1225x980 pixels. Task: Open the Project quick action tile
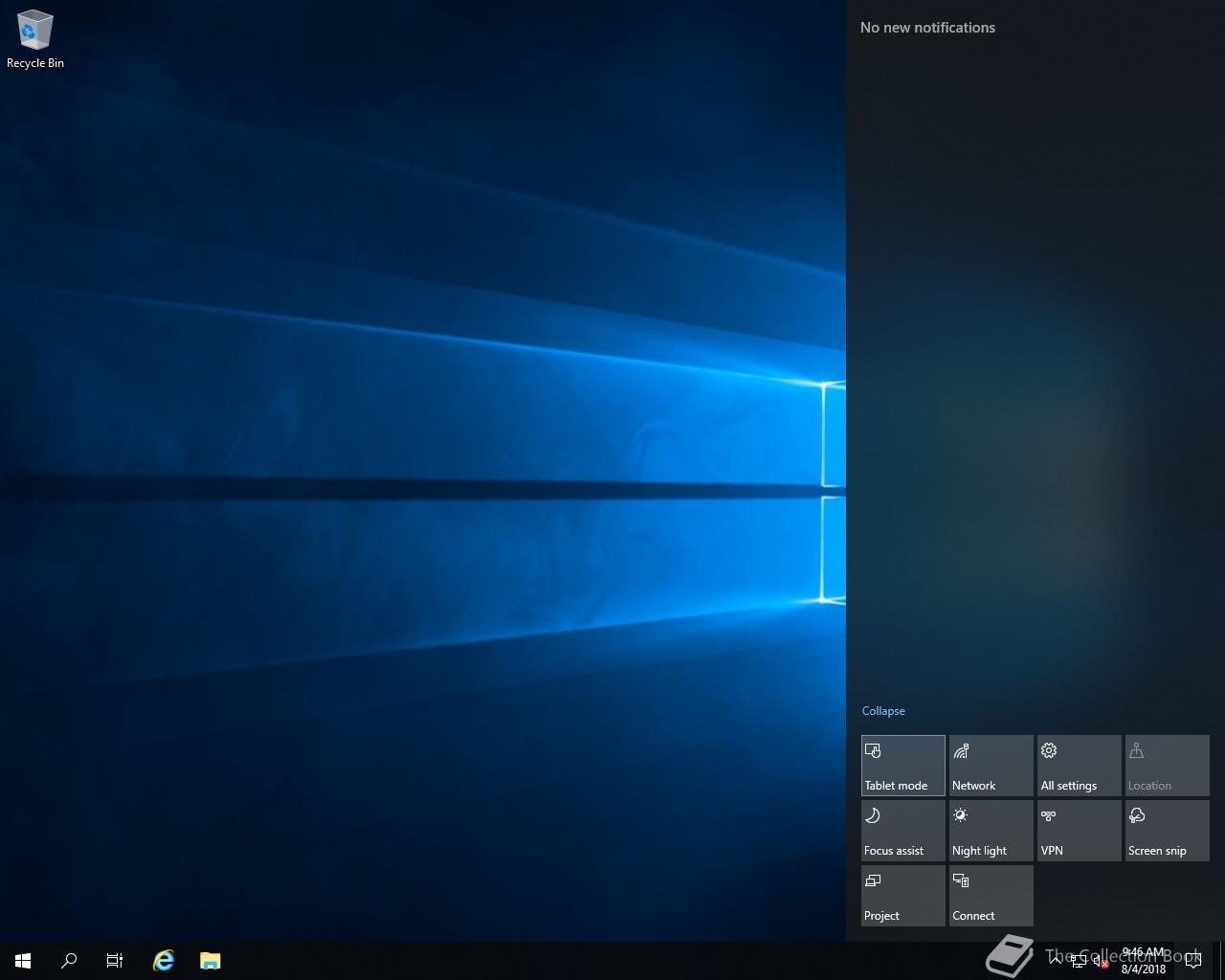(x=902, y=895)
